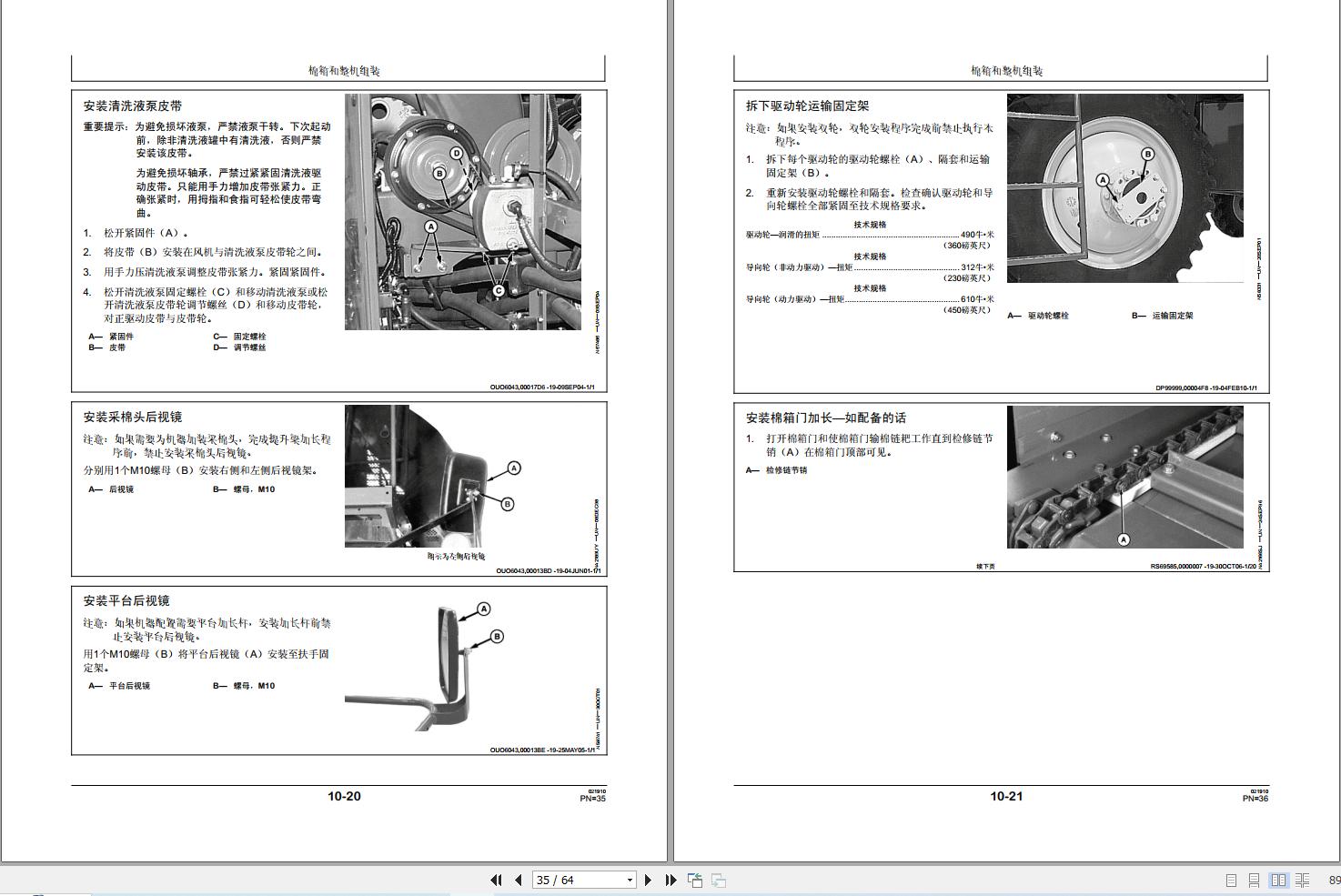The height and width of the screenshot is (896, 1341).
Task: Click caption 图示为左侧后视镜
Action: tap(456, 557)
